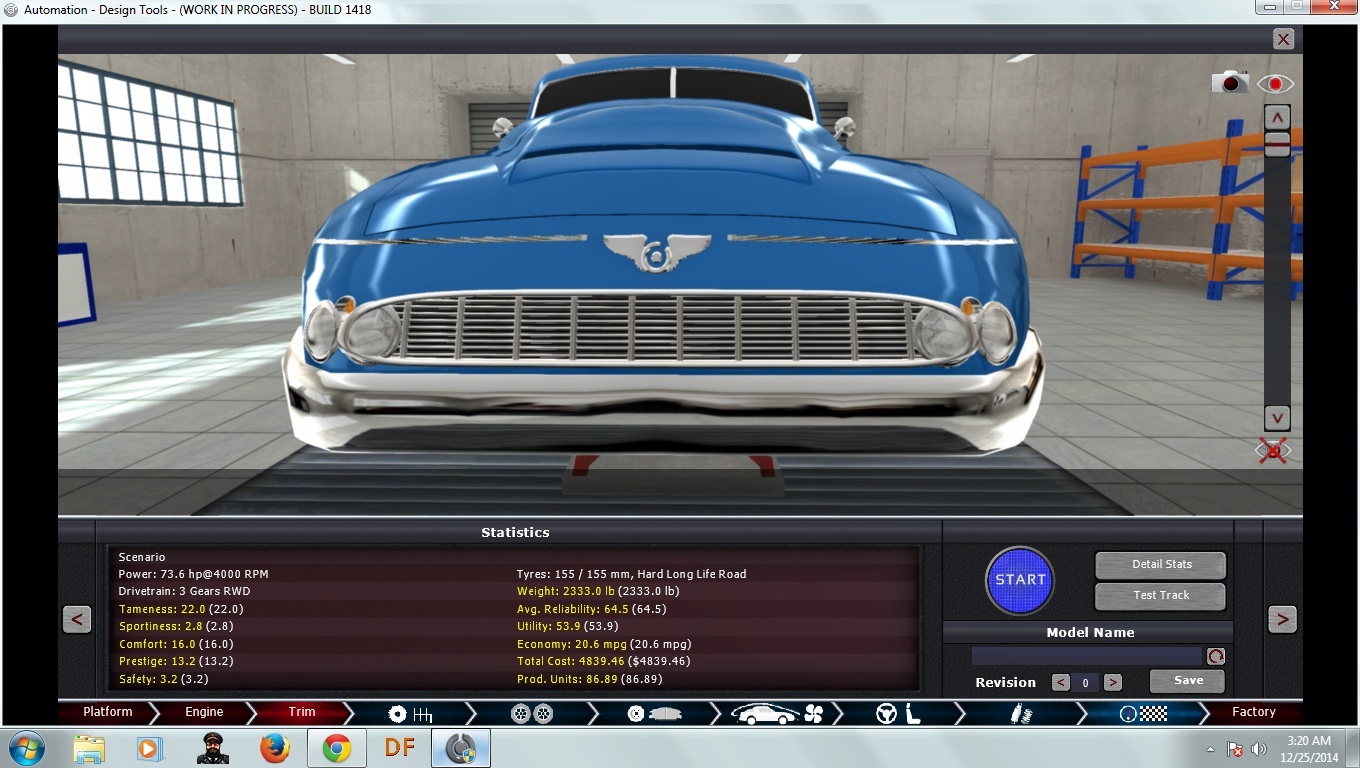Open the steering wheel and seat interior tab
The image size is (1360, 768).
point(898,713)
